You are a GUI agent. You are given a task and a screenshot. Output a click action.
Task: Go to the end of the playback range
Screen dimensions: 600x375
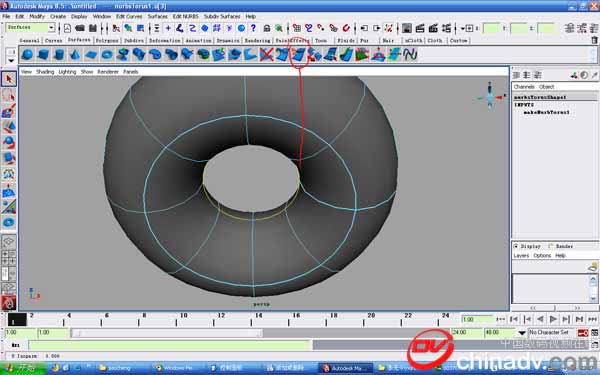pyautogui.click(x=592, y=319)
